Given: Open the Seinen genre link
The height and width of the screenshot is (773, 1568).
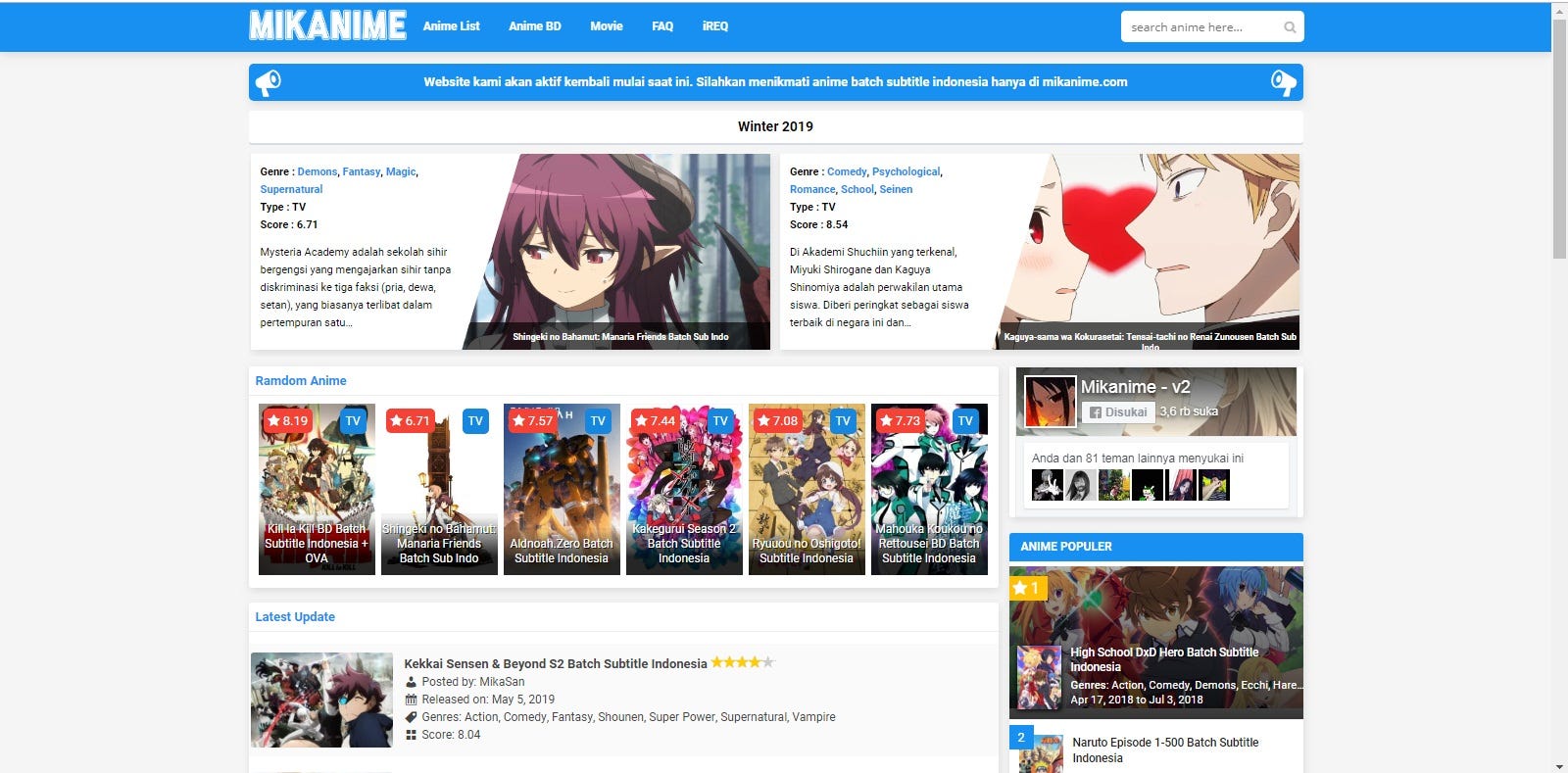Looking at the screenshot, I should click(x=896, y=189).
